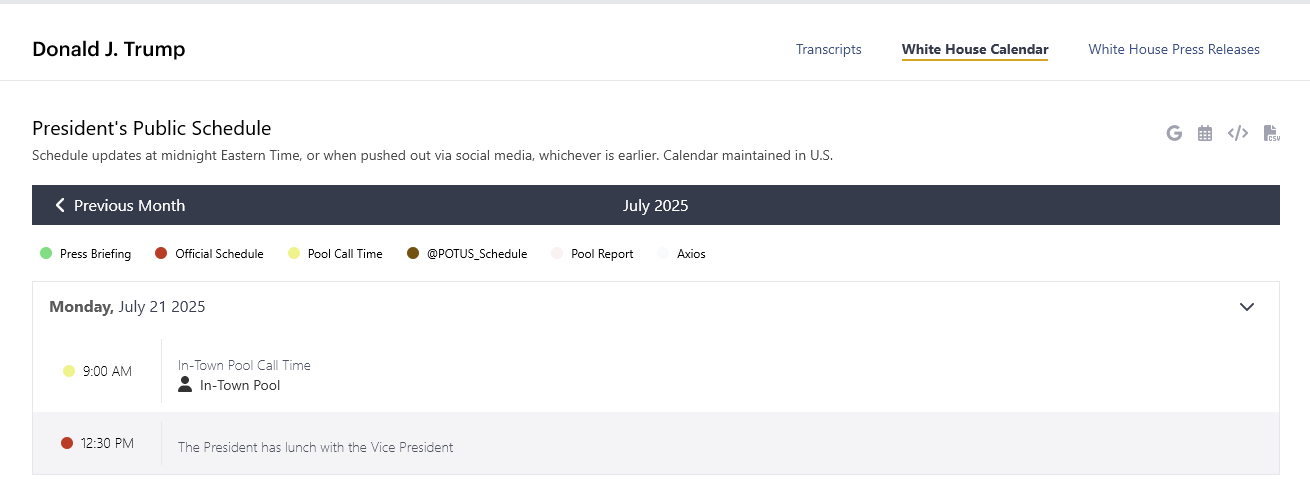
Task: Open the 12:30 PM lunch with Vice President entry
Action: tap(656, 443)
